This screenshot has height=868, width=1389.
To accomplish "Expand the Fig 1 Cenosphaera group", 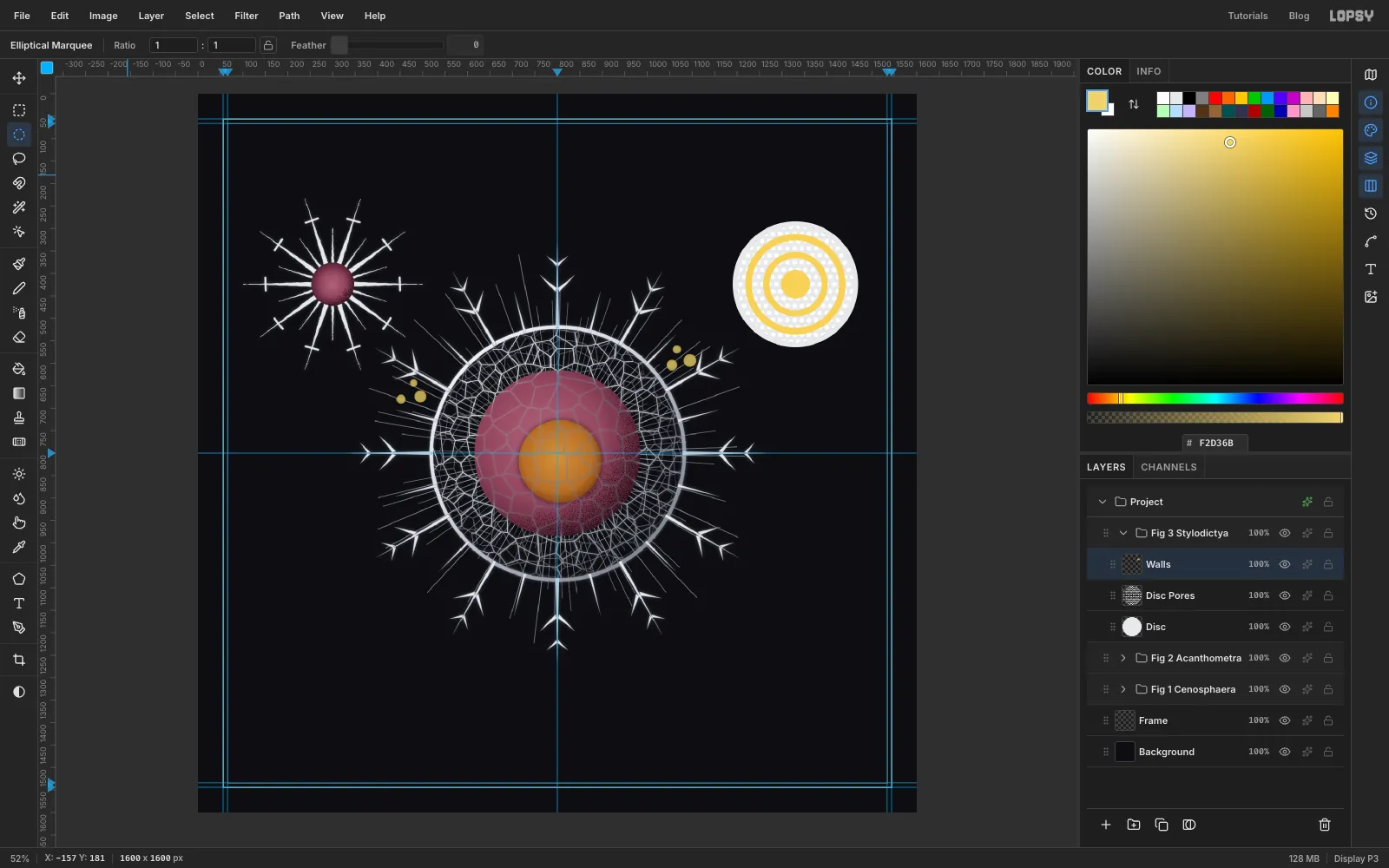I will 1123,689.
